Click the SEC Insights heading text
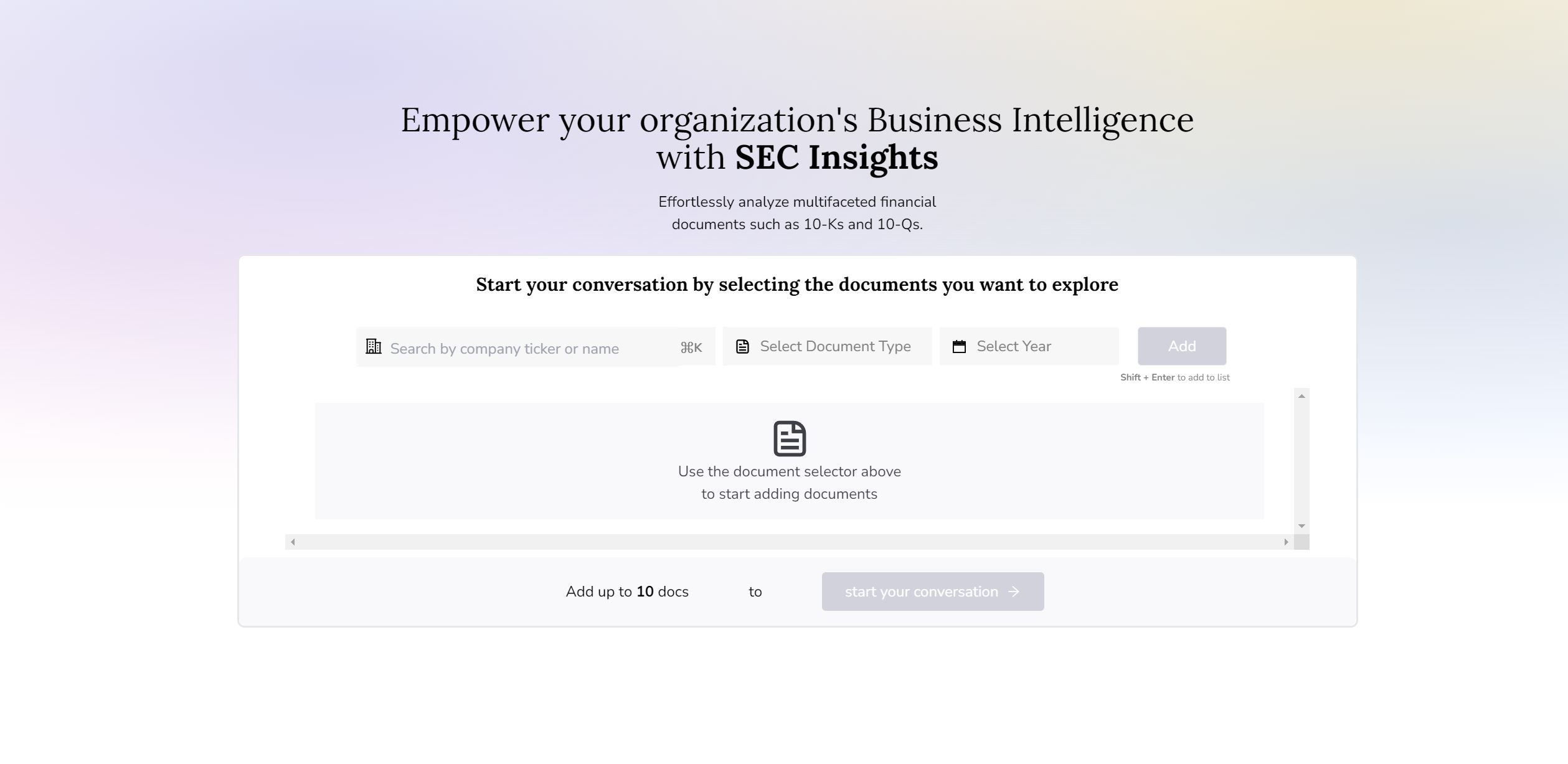Viewport: 1568px width, 764px height. pos(836,158)
